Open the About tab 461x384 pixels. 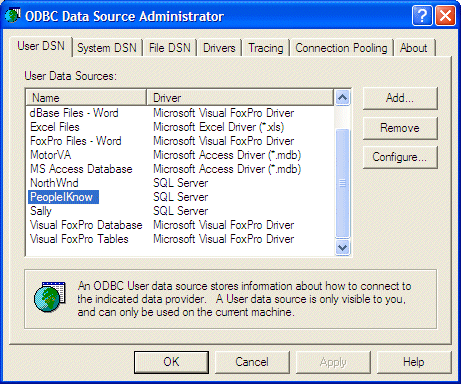pos(414,48)
